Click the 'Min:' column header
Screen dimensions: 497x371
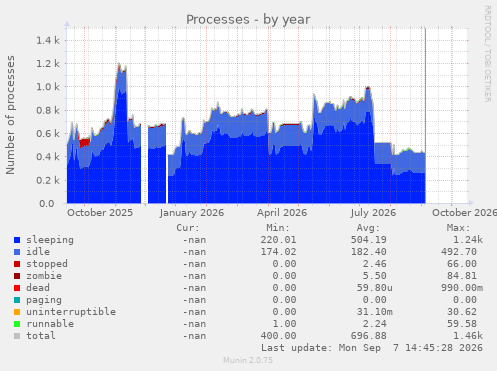tap(278, 228)
